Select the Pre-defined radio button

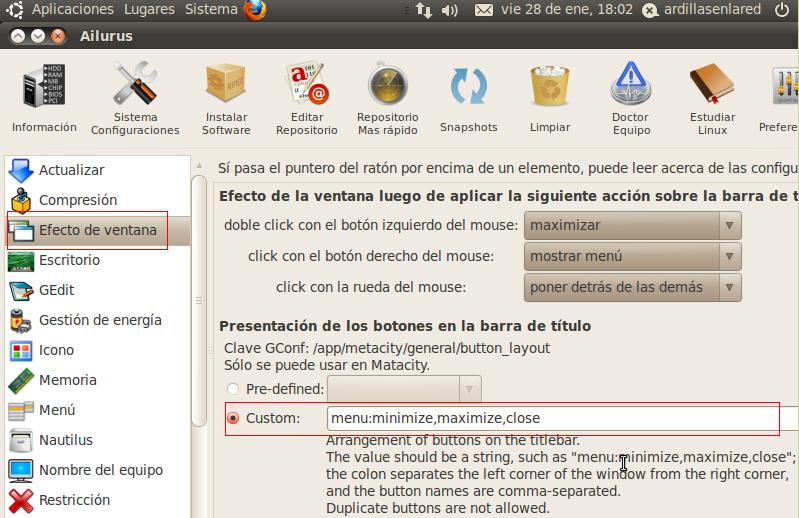pos(233,389)
